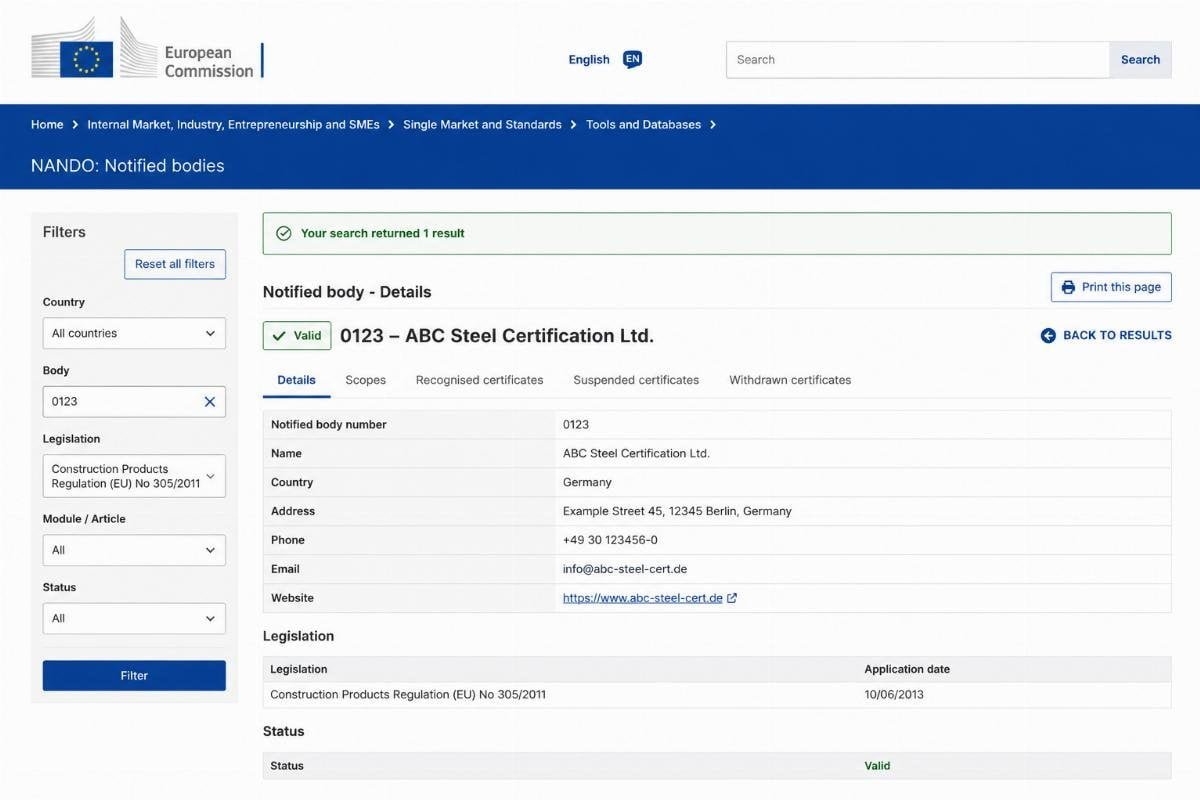Switch to the Details tab
This screenshot has width=1200, height=800.
(x=296, y=380)
